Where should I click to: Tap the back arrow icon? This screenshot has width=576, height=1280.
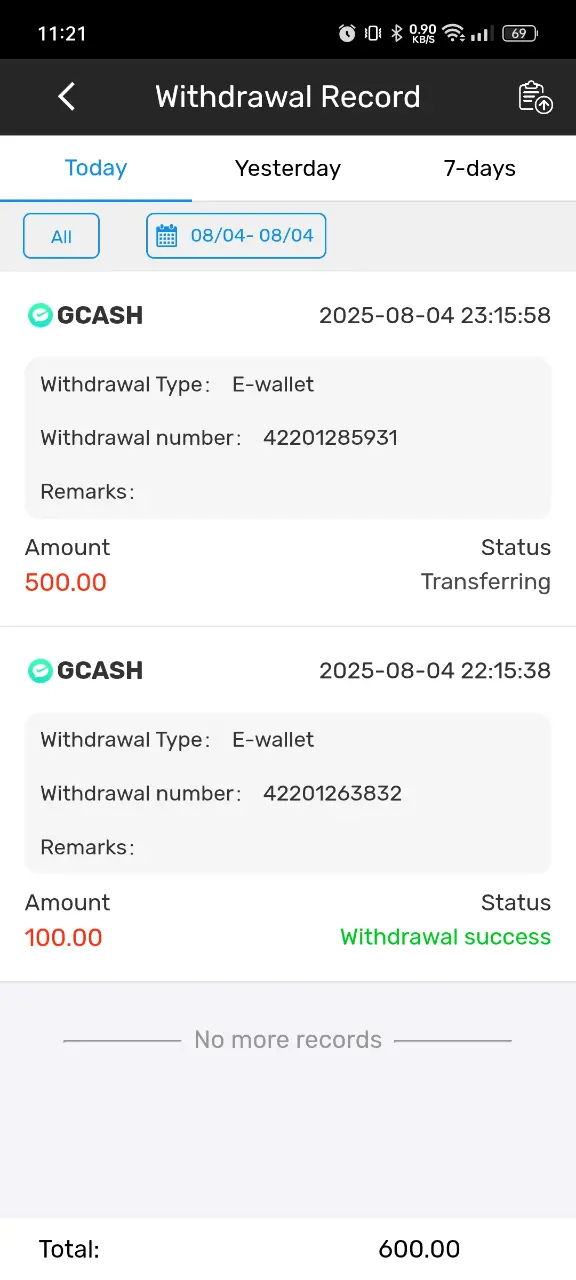(x=67, y=97)
